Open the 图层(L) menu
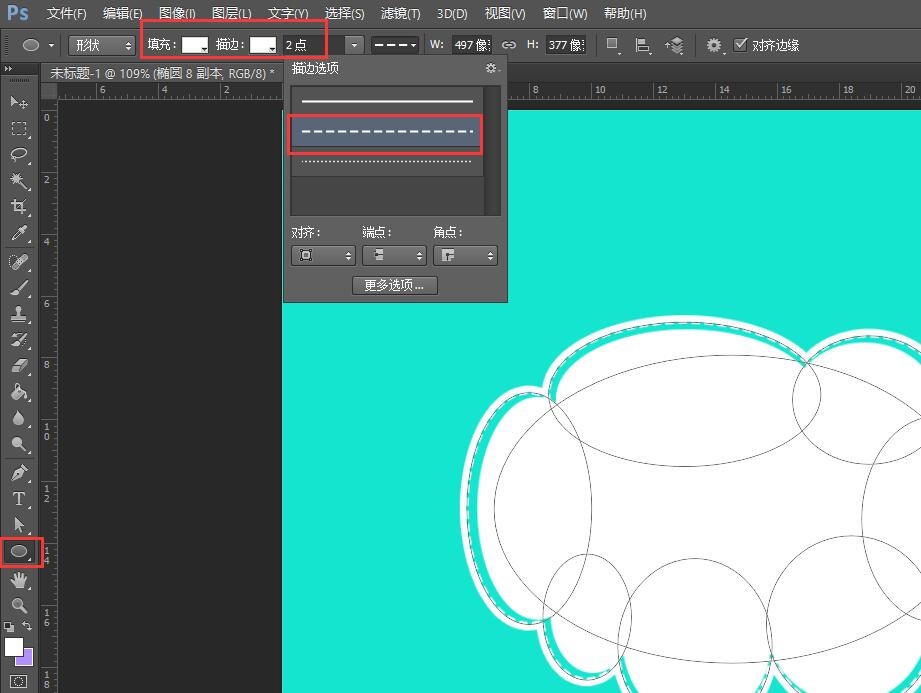This screenshot has height=693, width=921. (232, 14)
